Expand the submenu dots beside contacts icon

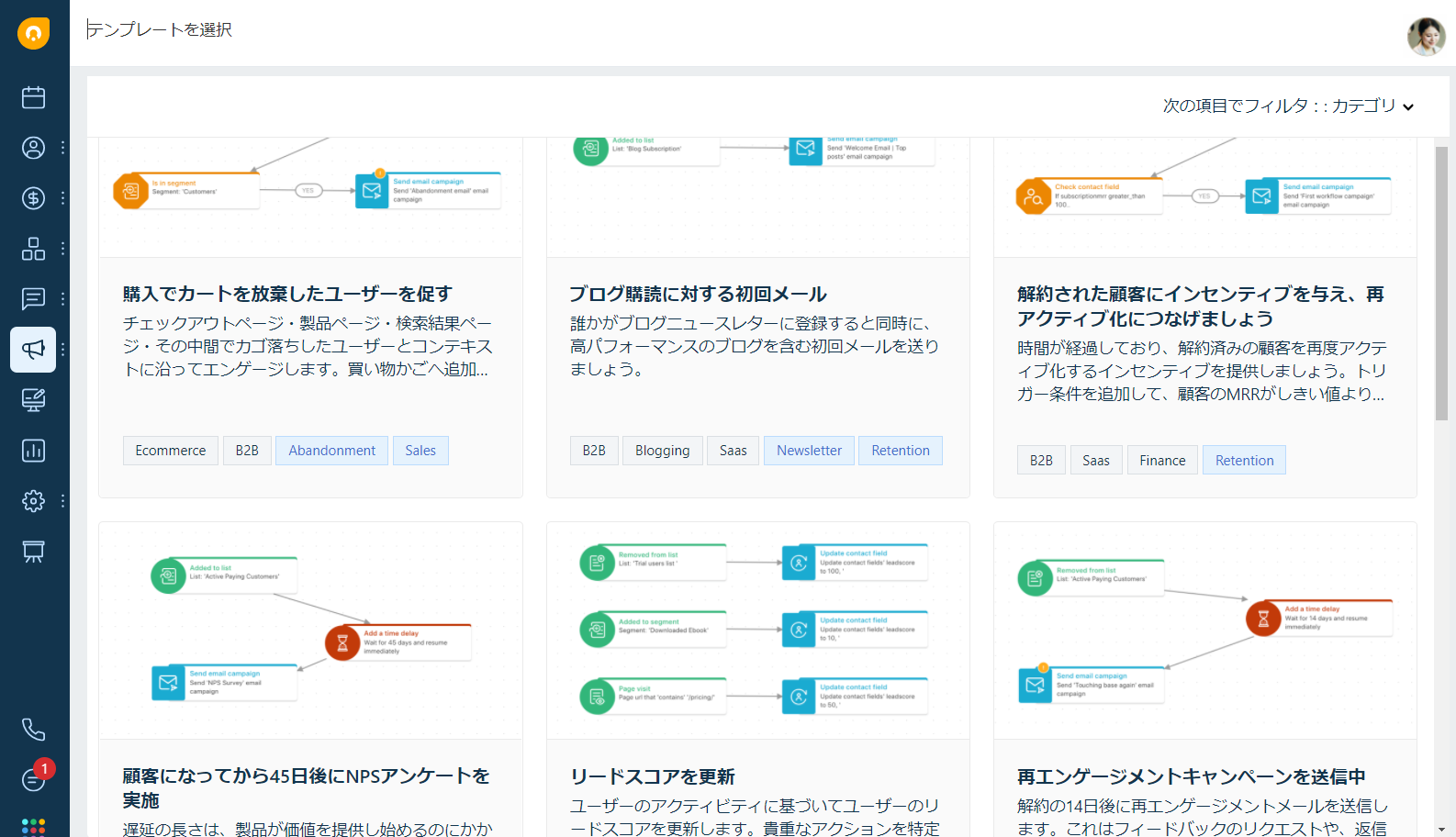[x=62, y=148]
